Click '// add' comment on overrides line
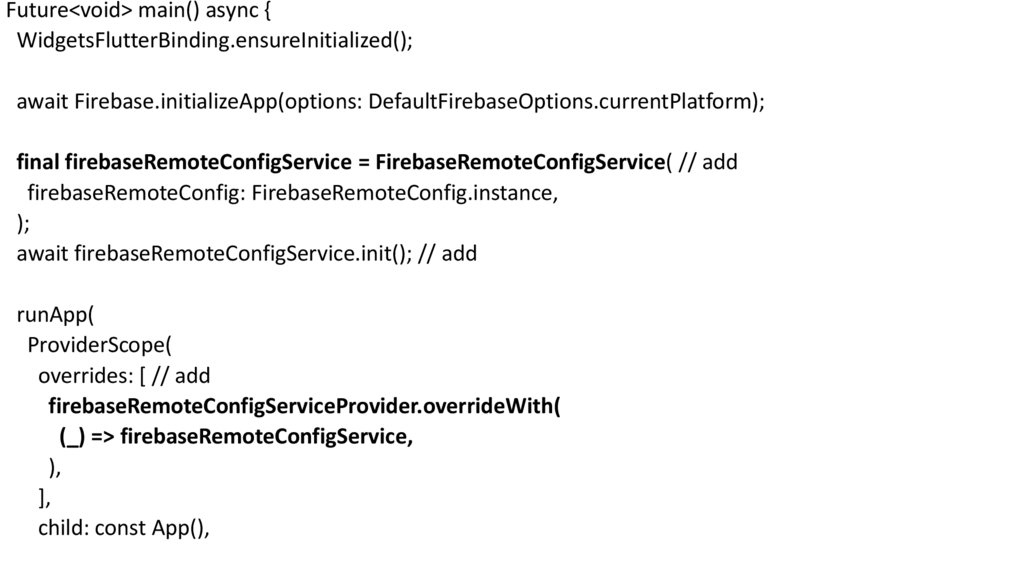 (x=181, y=376)
